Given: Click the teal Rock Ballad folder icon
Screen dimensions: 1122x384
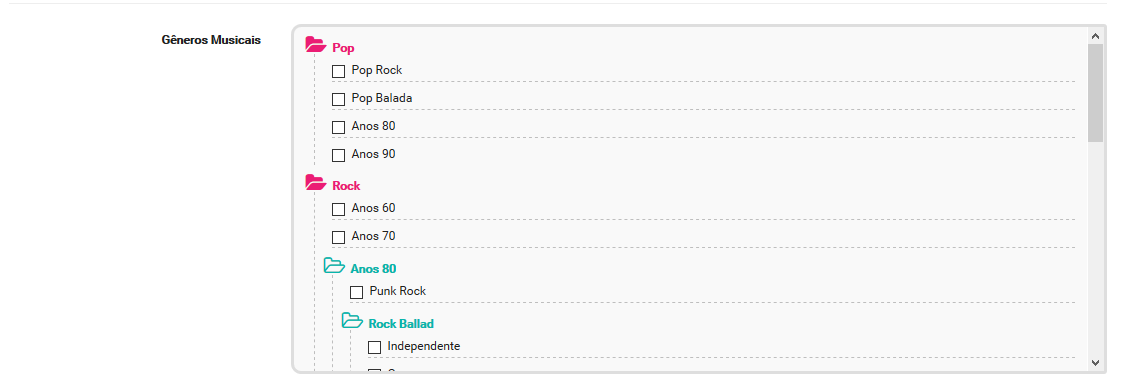Looking at the screenshot, I should [x=352, y=320].
